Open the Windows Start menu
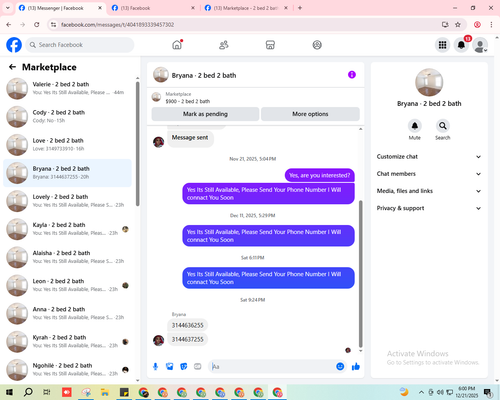Screen dimensions: 500x400 tap(9, 392)
